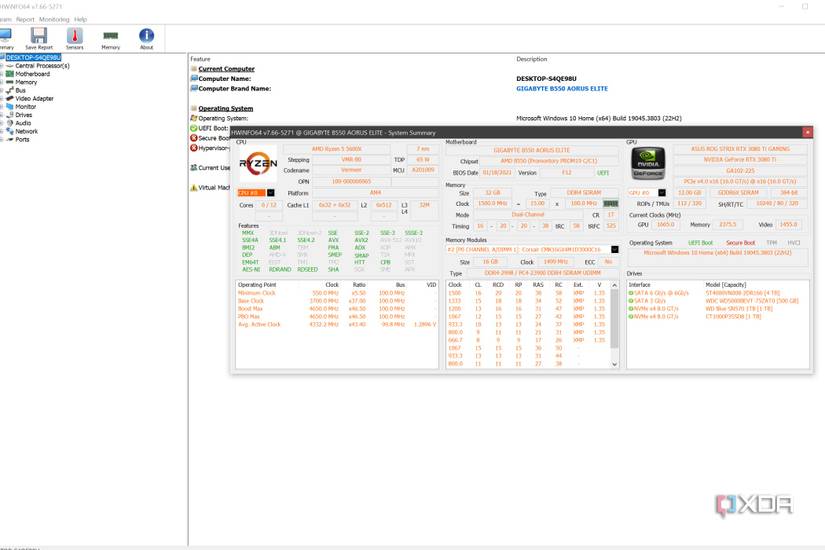The image size is (825, 550).
Task: Click the Motherboard tree icon
Action: tap(9, 74)
